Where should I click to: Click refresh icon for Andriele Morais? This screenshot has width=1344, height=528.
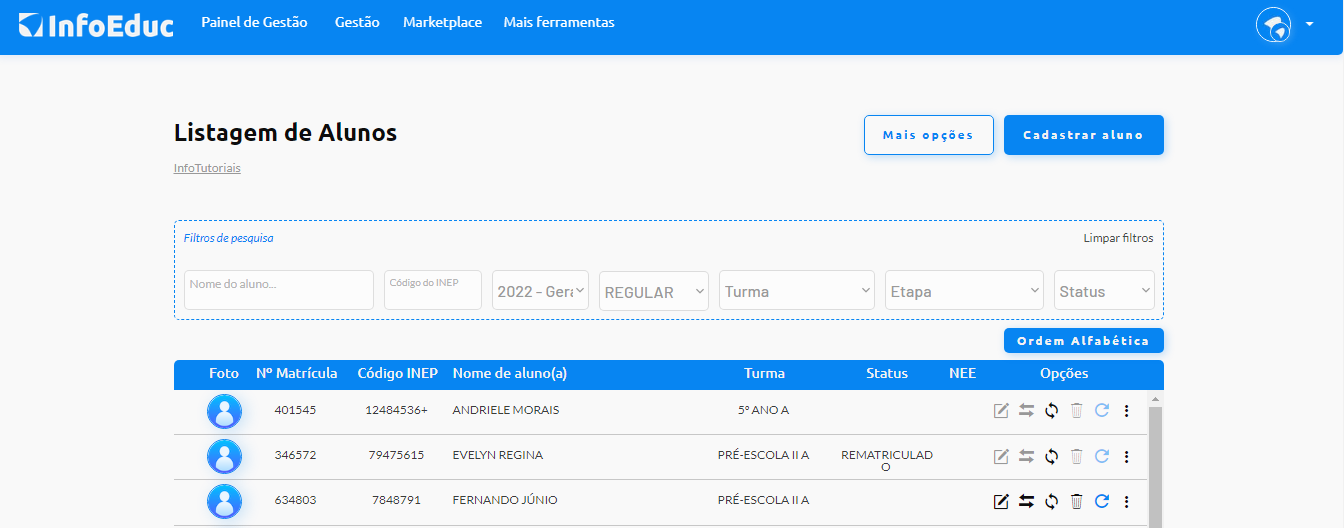click(1102, 410)
